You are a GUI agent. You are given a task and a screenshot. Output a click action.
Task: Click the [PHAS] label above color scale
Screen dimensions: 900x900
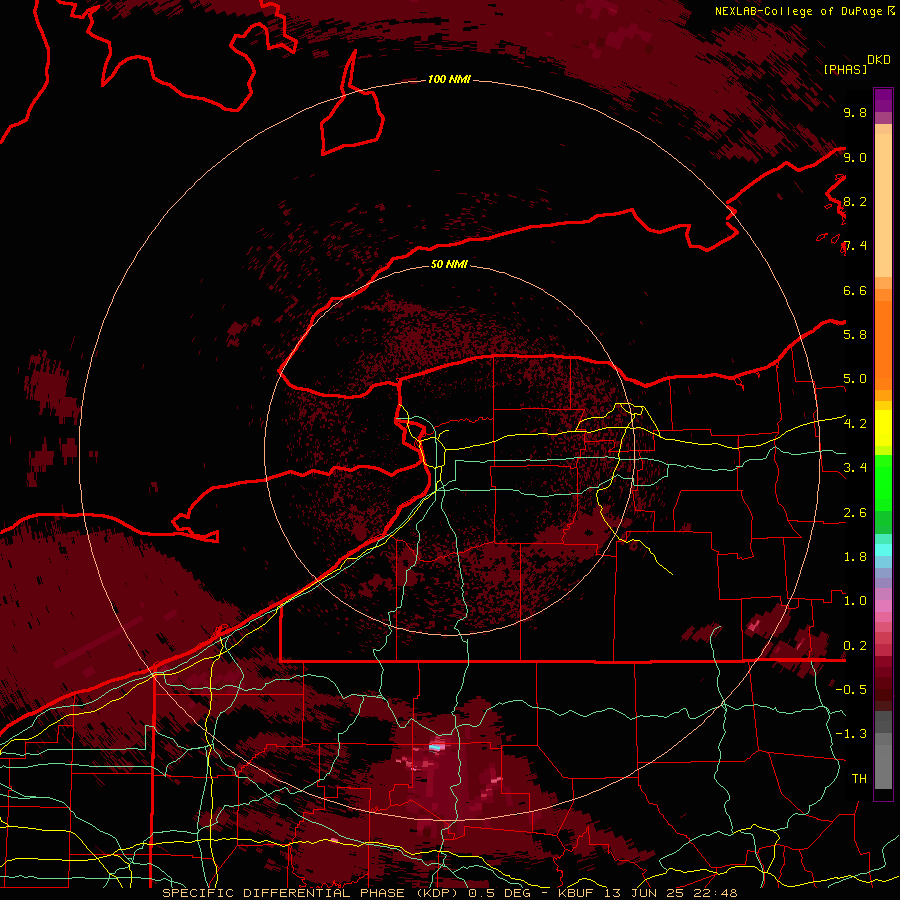pos(845,69)
